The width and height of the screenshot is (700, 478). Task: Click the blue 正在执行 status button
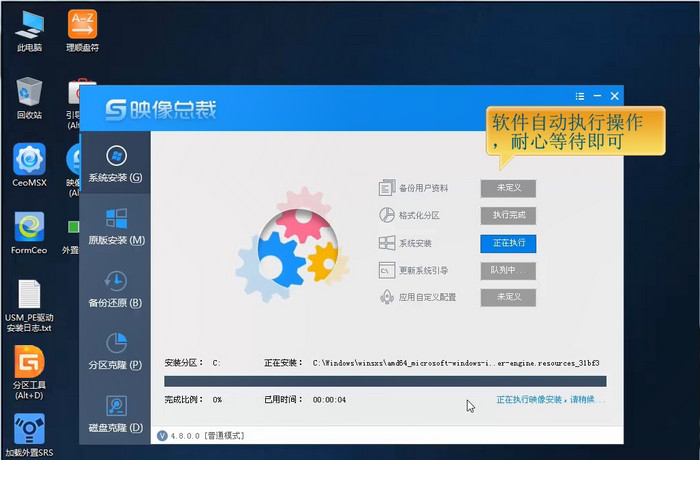(508, 243)
